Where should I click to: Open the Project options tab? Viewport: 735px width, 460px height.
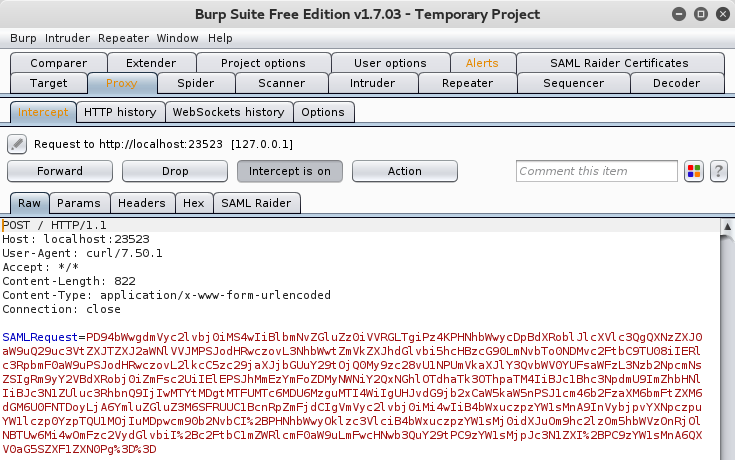(263, 63)
